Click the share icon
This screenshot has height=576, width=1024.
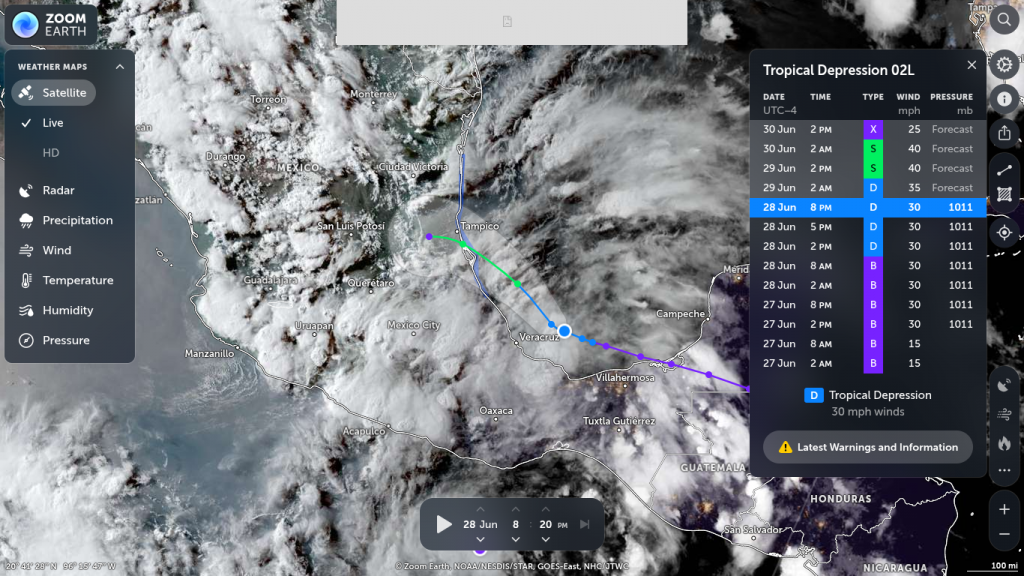(1004, 132)
